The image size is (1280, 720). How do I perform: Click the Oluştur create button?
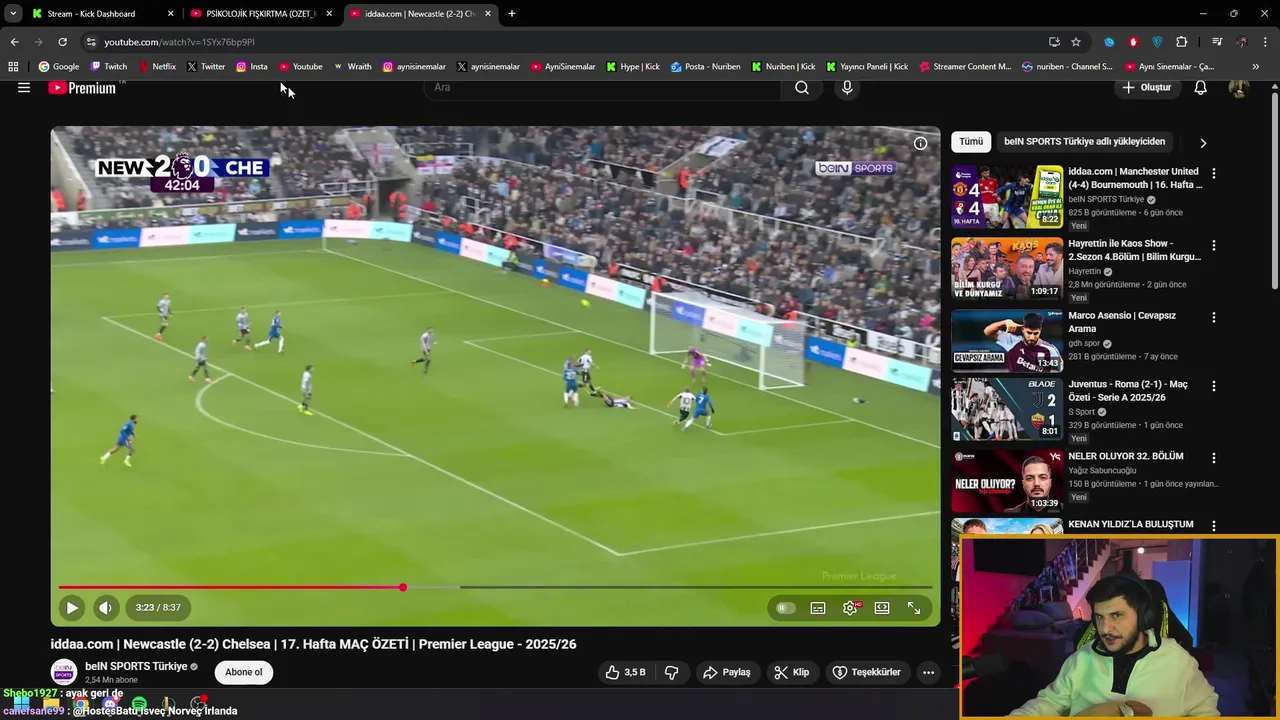[1146, 88]
